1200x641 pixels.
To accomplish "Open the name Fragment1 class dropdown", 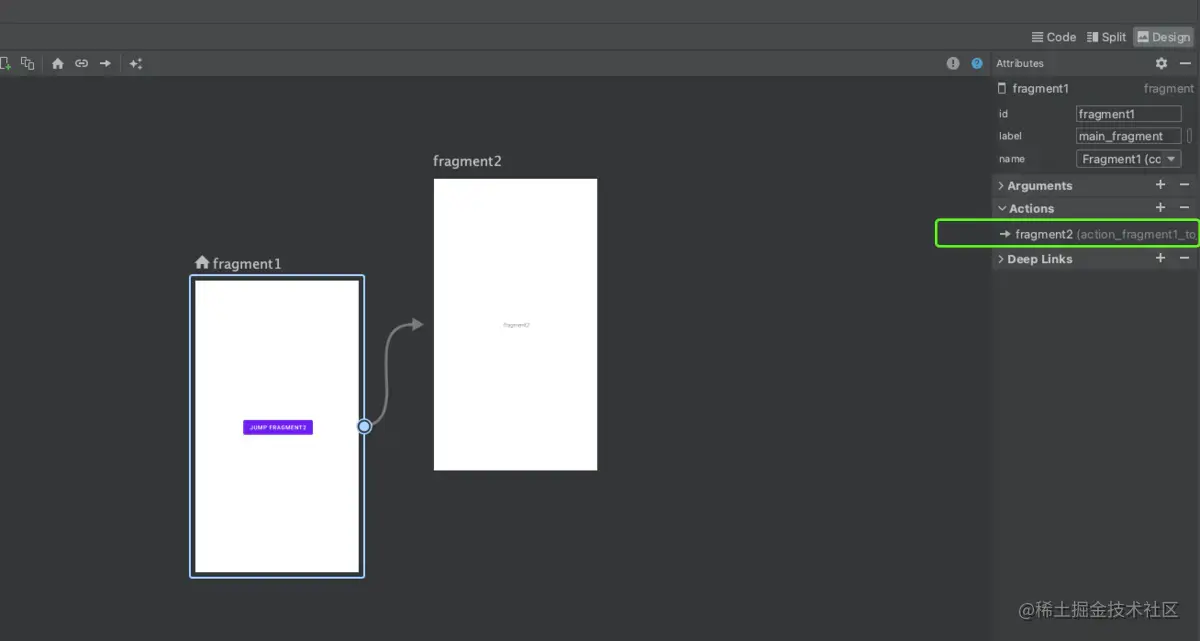I will (1129, 159).
